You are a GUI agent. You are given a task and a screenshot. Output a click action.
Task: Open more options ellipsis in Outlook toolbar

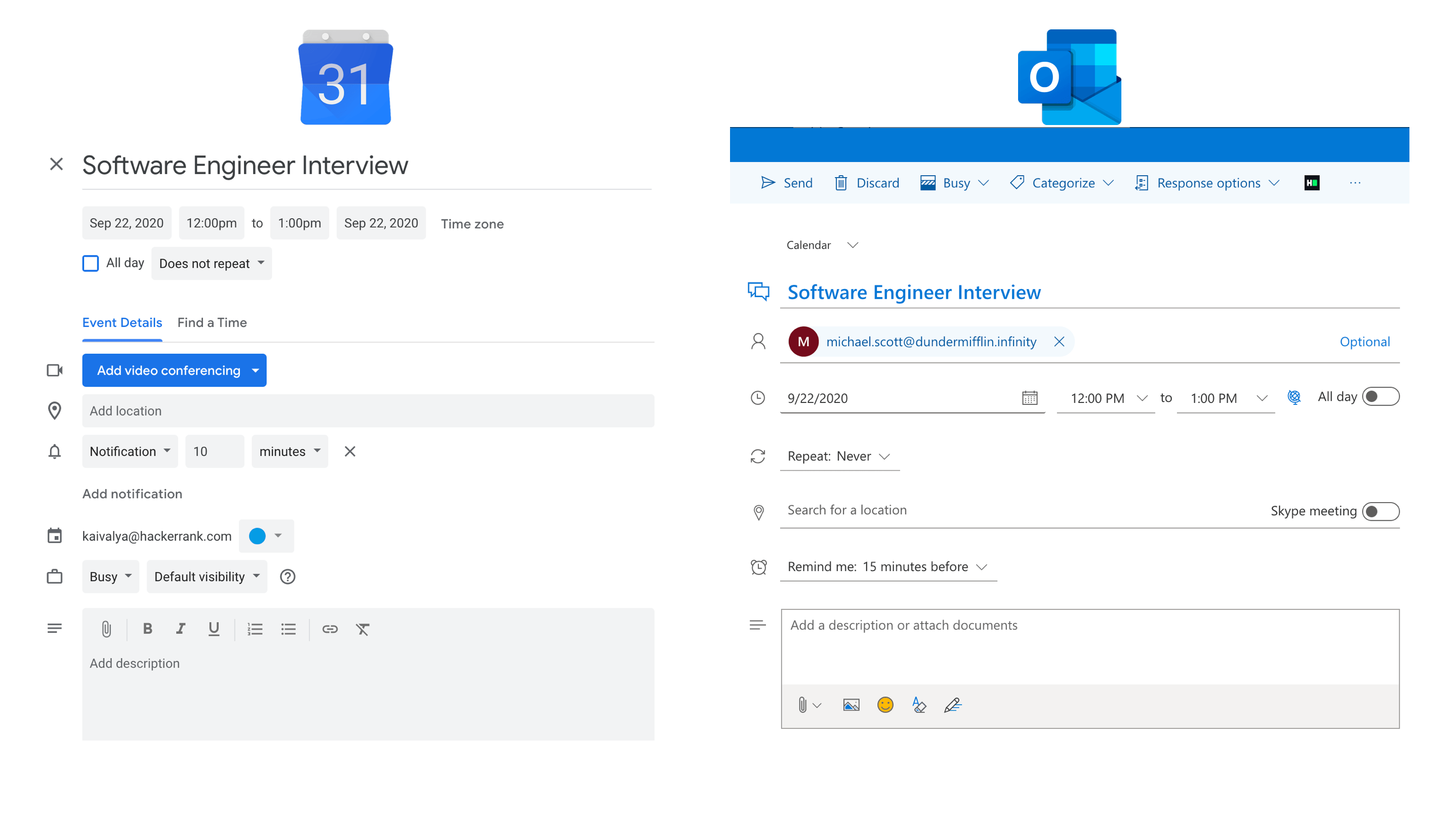1355,183
